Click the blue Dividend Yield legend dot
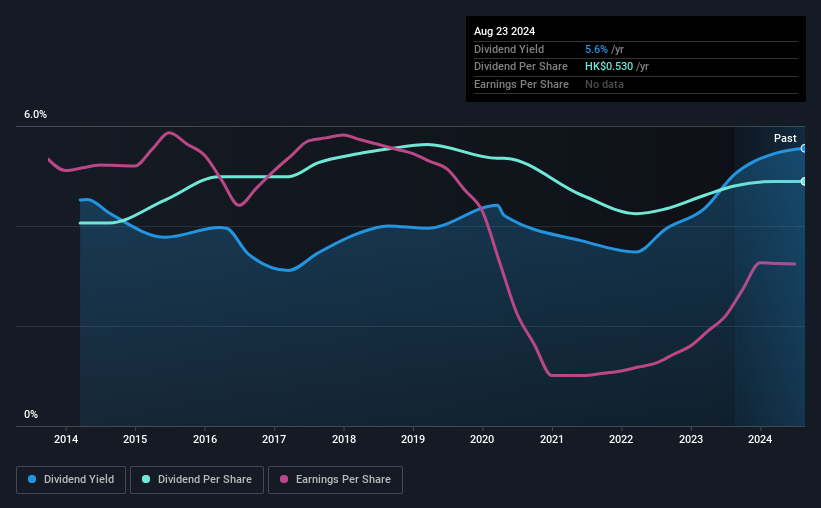This screenshot has height=508, width=821. 32,479
